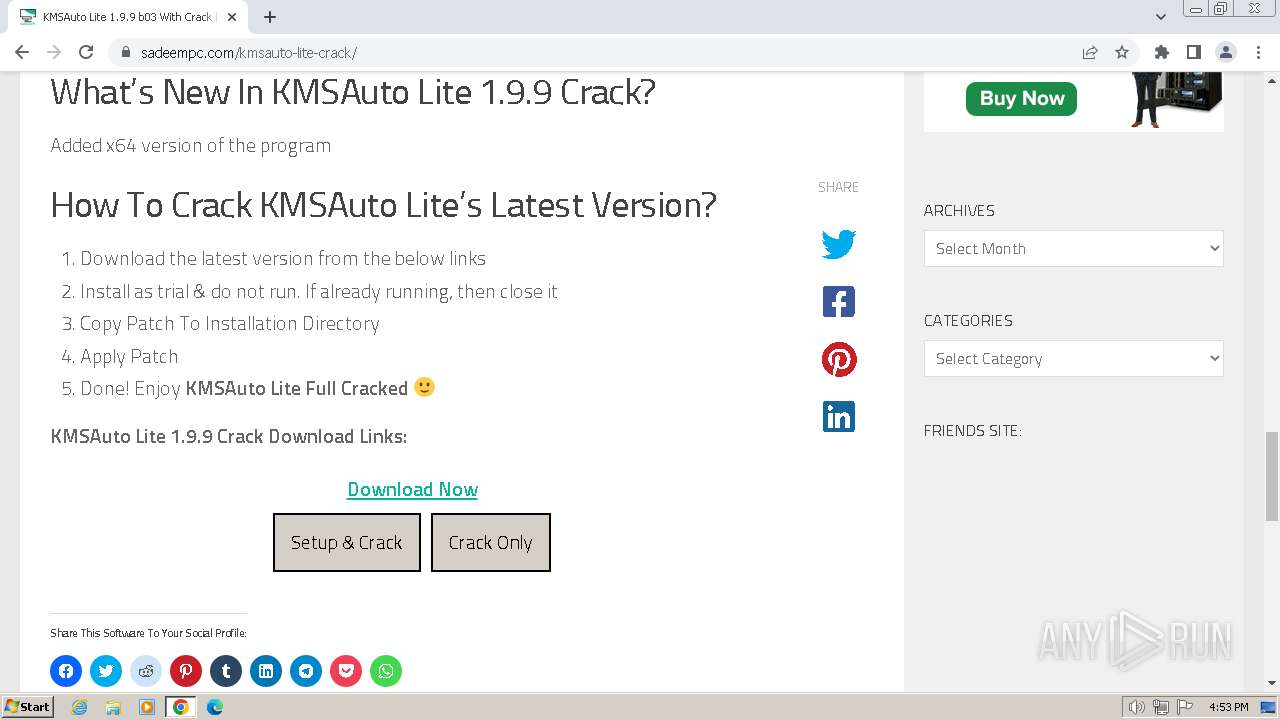
Task: Click the round Twitter share icon at bottom
Action: (106, 671)
